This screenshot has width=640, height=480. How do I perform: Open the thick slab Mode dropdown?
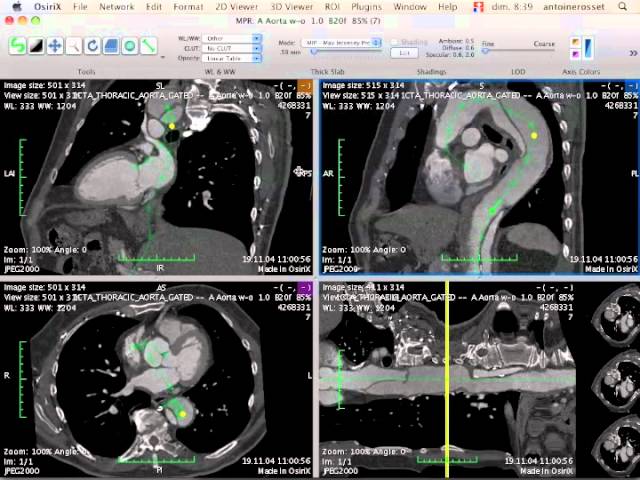342,42
